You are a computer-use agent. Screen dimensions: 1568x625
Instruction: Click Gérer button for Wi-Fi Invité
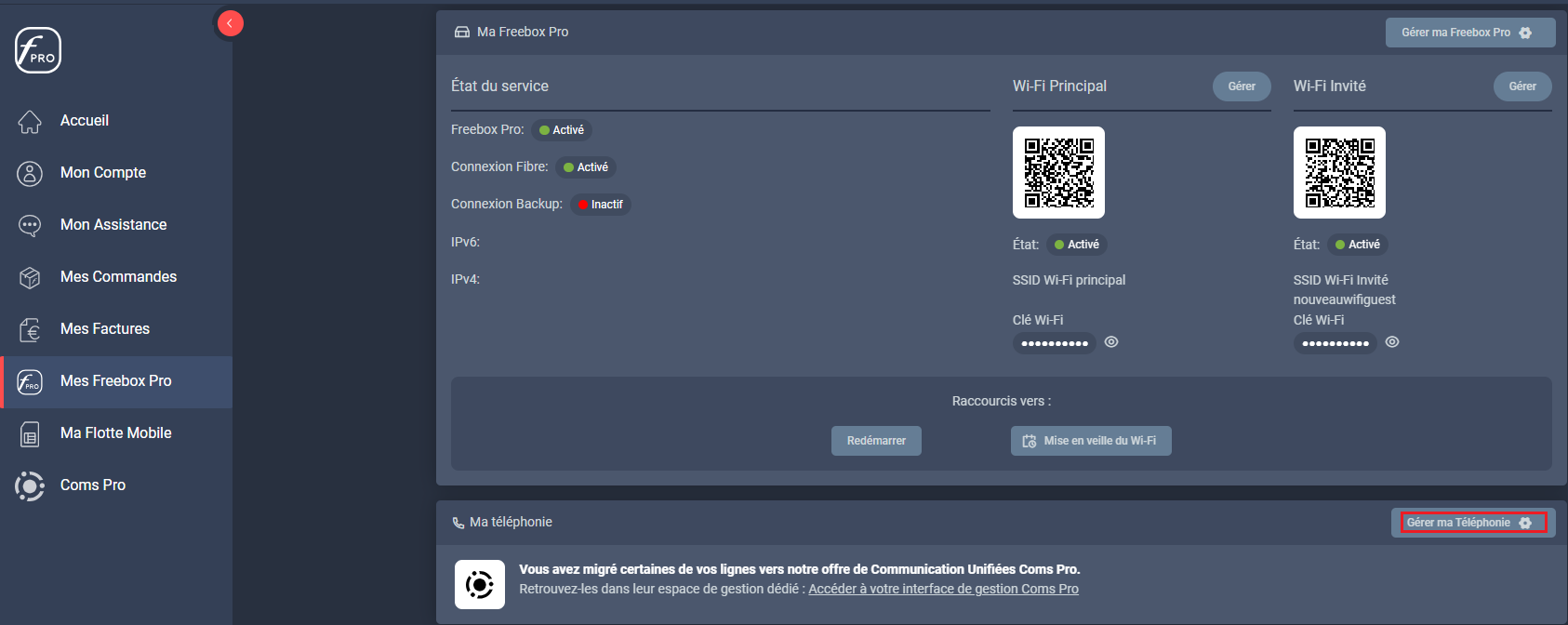[x=1522, y=86]
